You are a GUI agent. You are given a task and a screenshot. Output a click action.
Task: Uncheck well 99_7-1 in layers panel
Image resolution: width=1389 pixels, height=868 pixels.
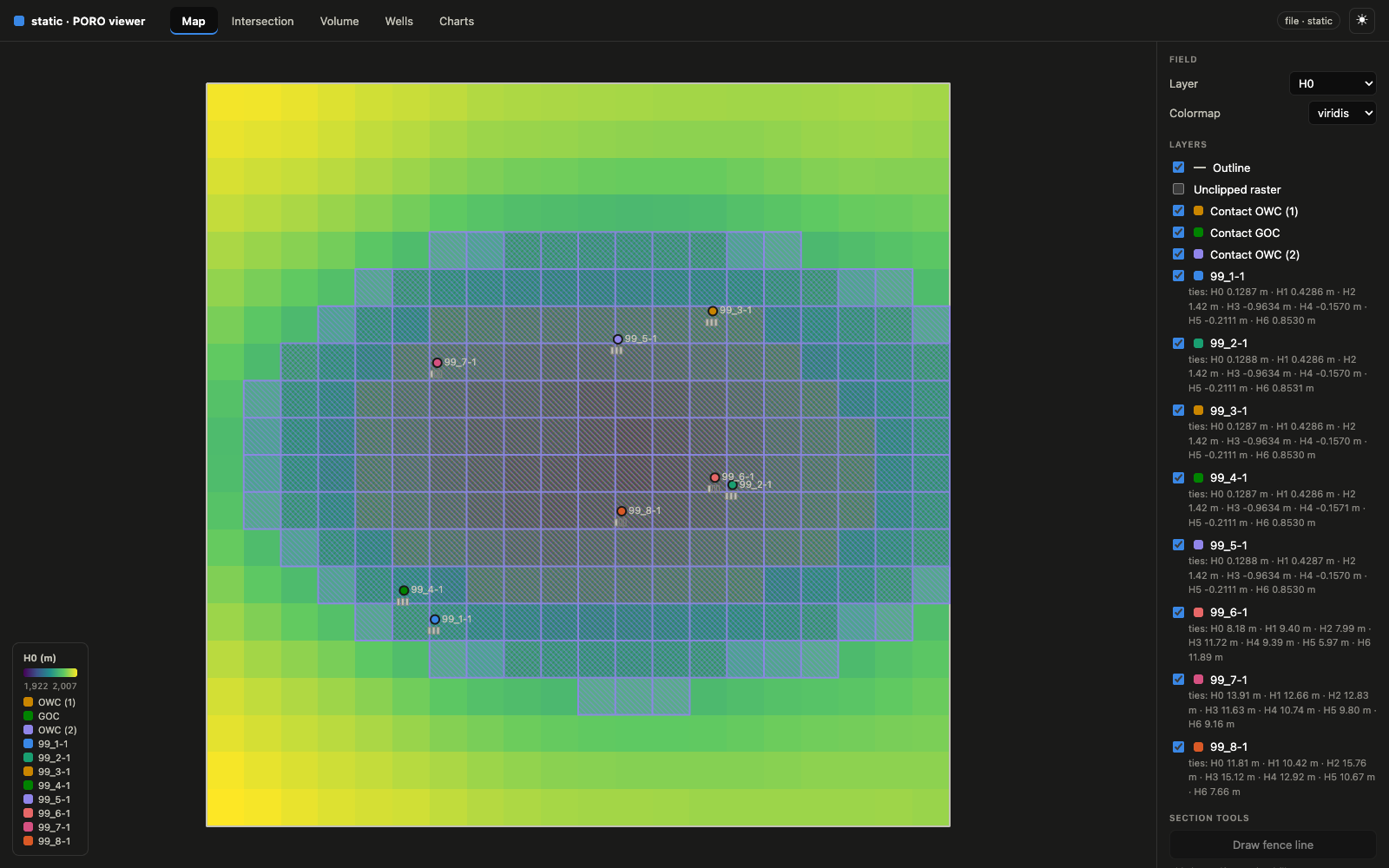(x=1178, y=680)
